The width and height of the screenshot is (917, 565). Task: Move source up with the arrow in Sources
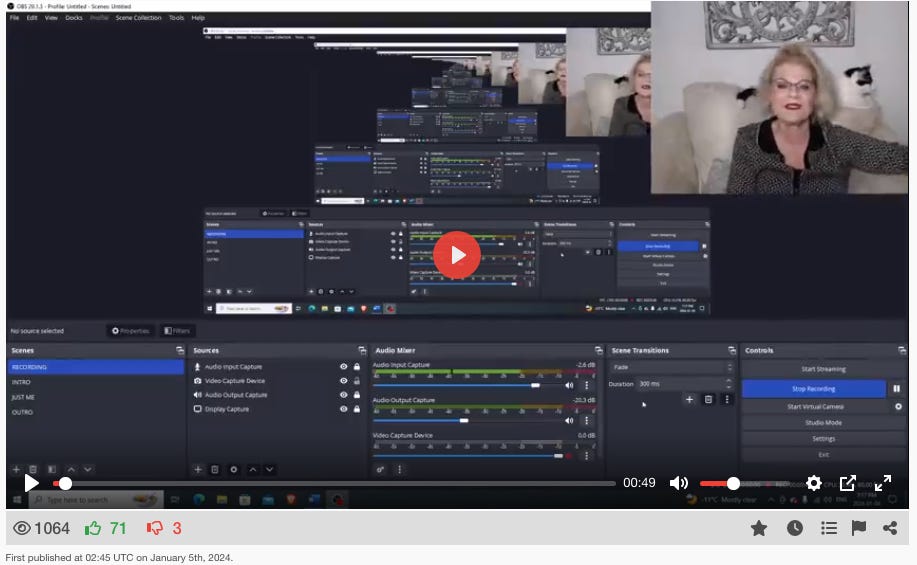[253, 469]
